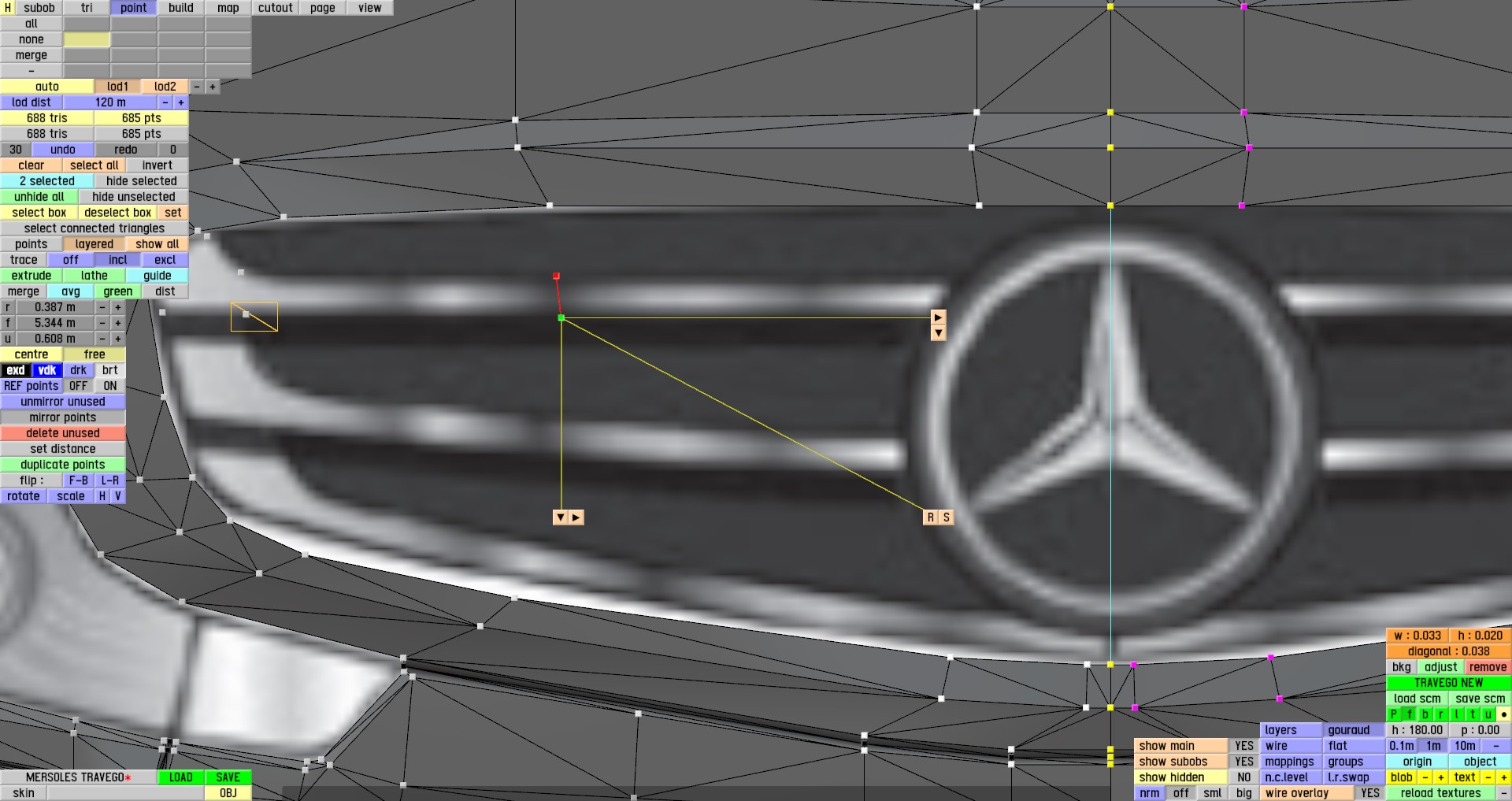Choose the r view direction button
This screenshot has width=1512, height=801.
[1441, 714]
